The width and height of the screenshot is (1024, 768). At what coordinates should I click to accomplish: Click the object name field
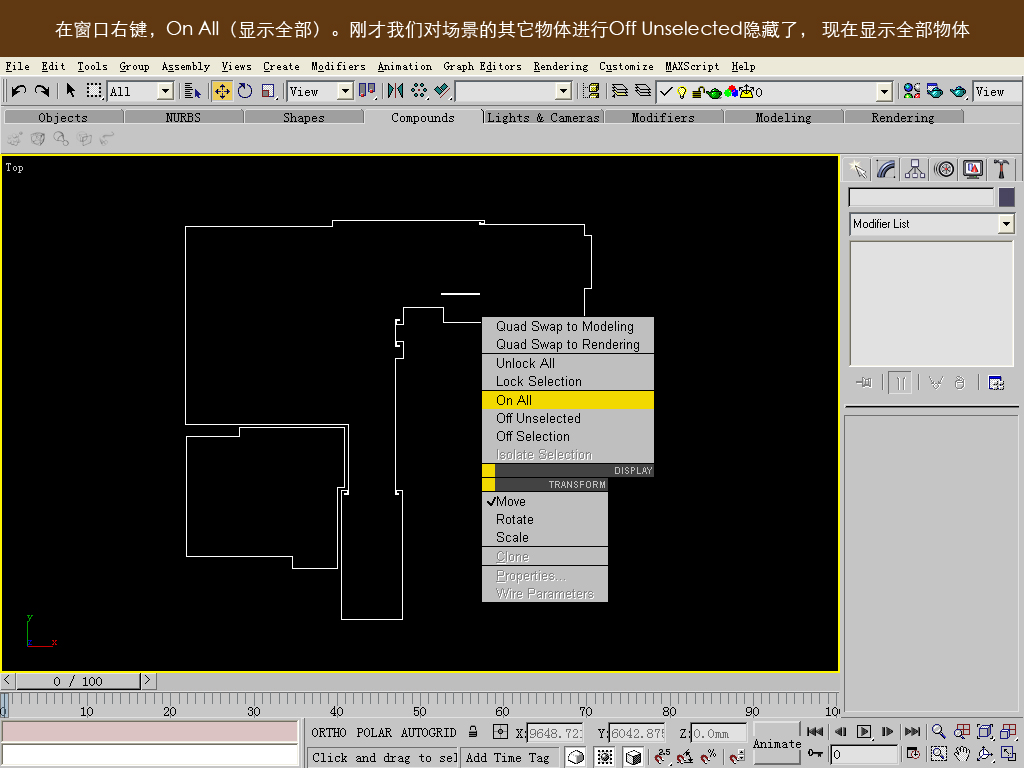921,197
